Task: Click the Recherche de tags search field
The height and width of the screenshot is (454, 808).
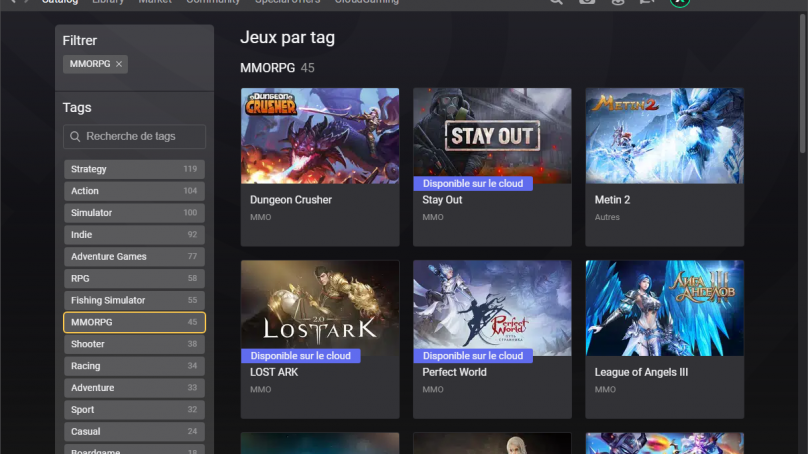Action: (x=134, y=137)
